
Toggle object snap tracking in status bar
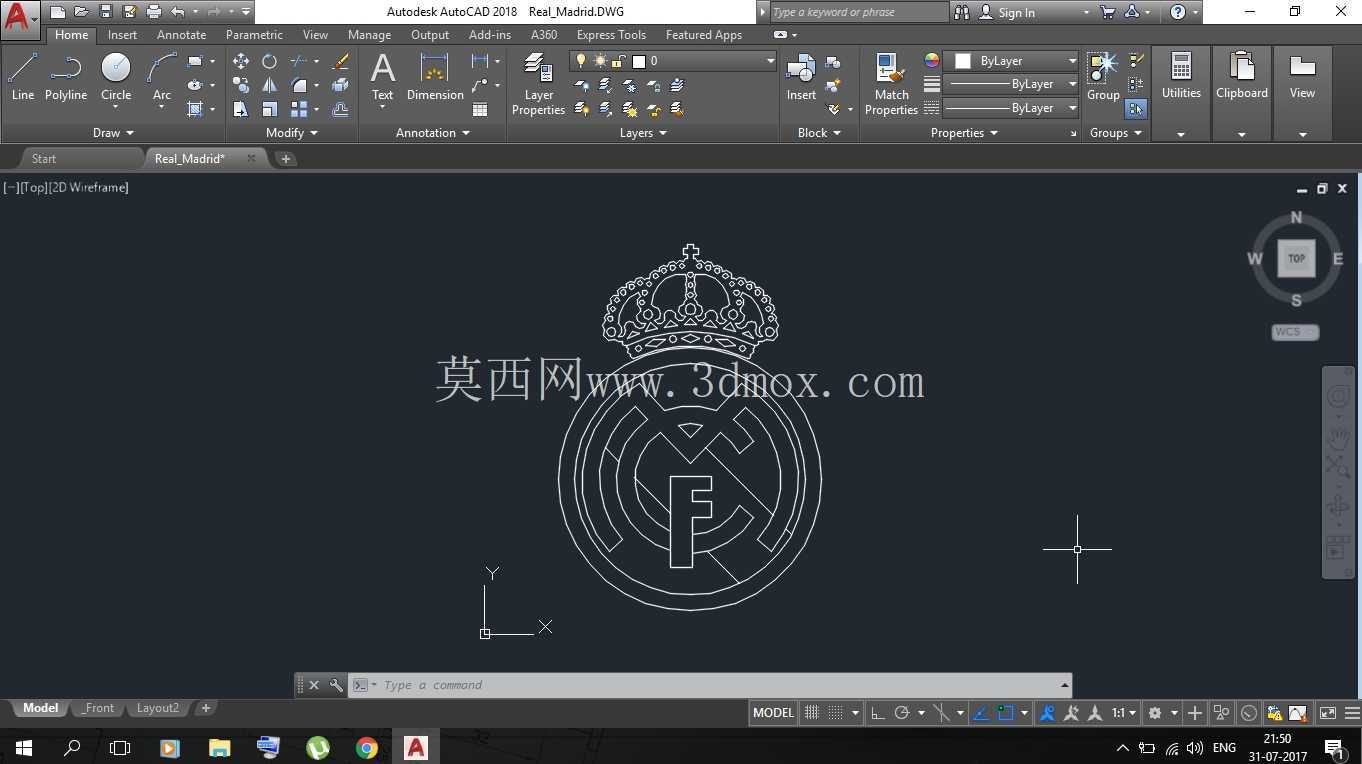[981, 713]
